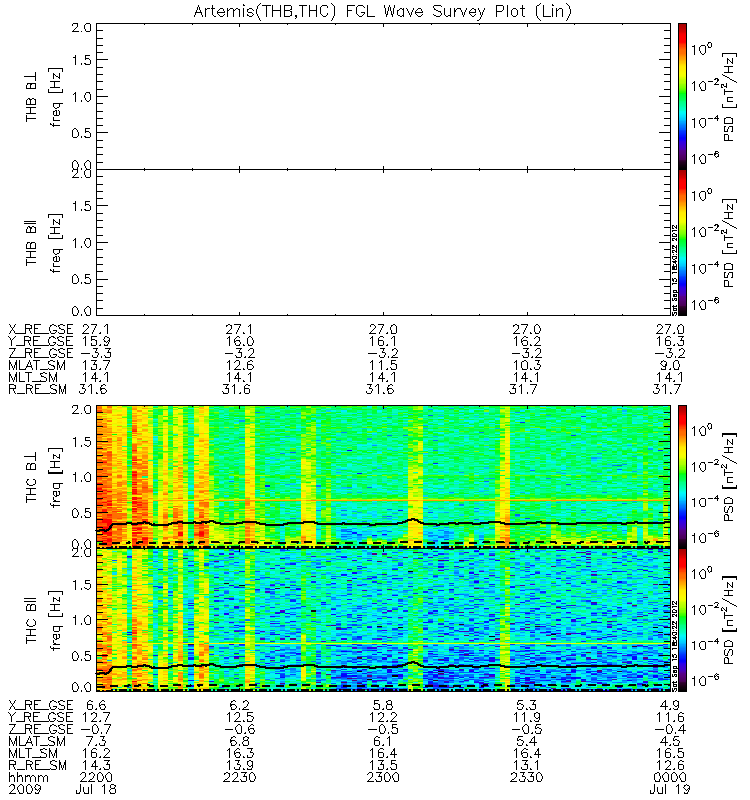750x800 pixels.
Task: Click the year label '2009'
Action: (25, 789)
